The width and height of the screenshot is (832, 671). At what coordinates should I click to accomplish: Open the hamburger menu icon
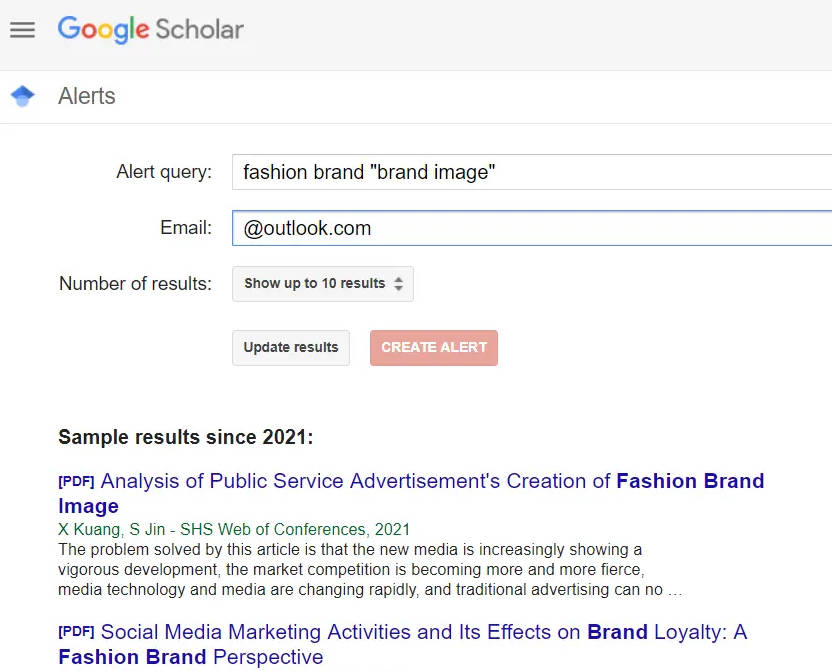[22, 30]
